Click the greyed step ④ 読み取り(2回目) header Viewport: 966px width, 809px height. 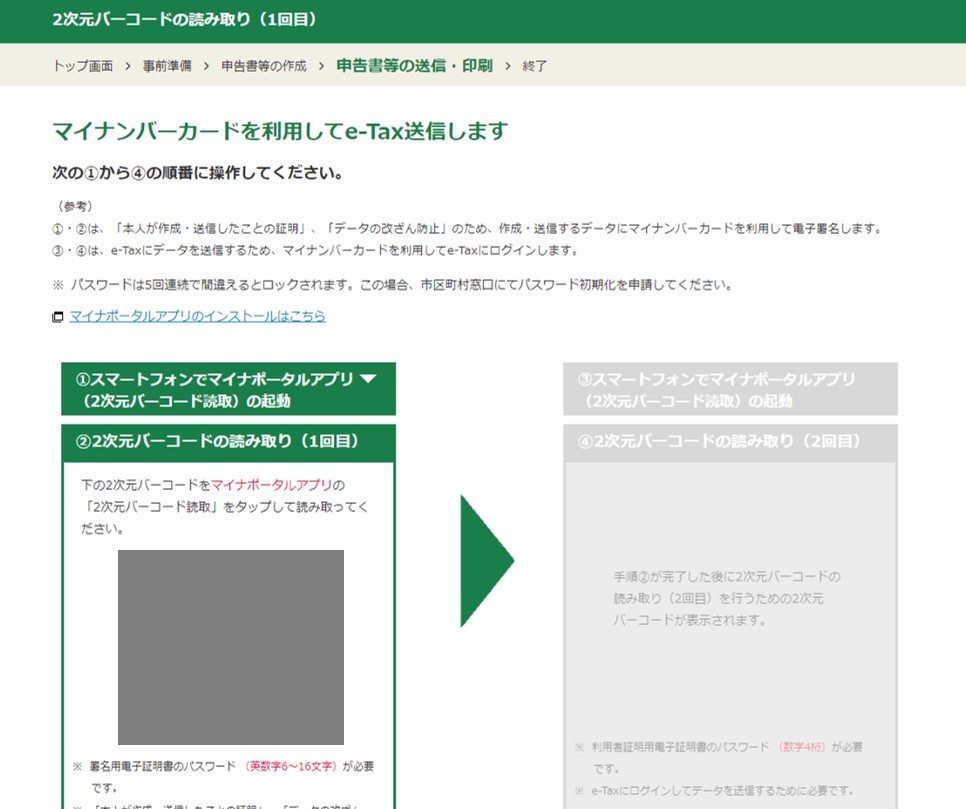click(x=730, y=442)
